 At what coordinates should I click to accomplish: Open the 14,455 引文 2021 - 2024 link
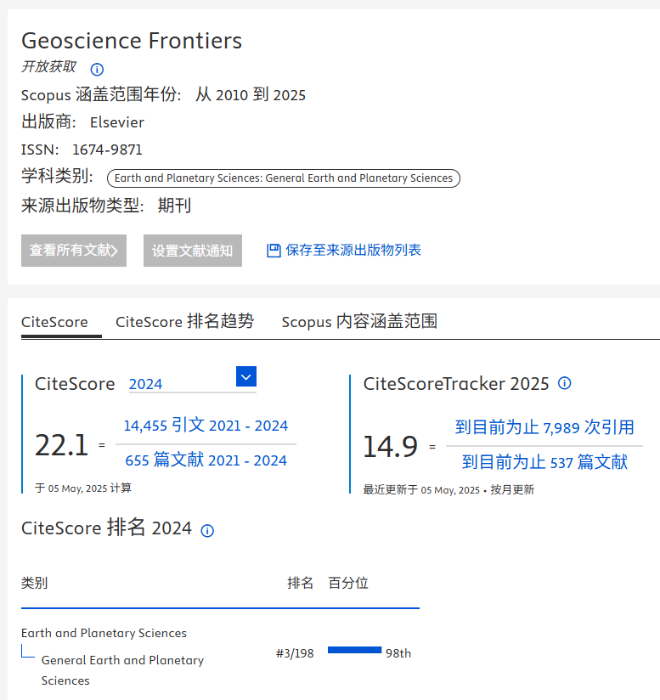[x=206, y=425]
